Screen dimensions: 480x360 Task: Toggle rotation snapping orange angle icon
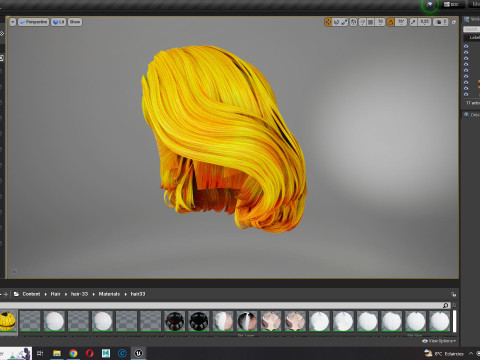(391, 22)
